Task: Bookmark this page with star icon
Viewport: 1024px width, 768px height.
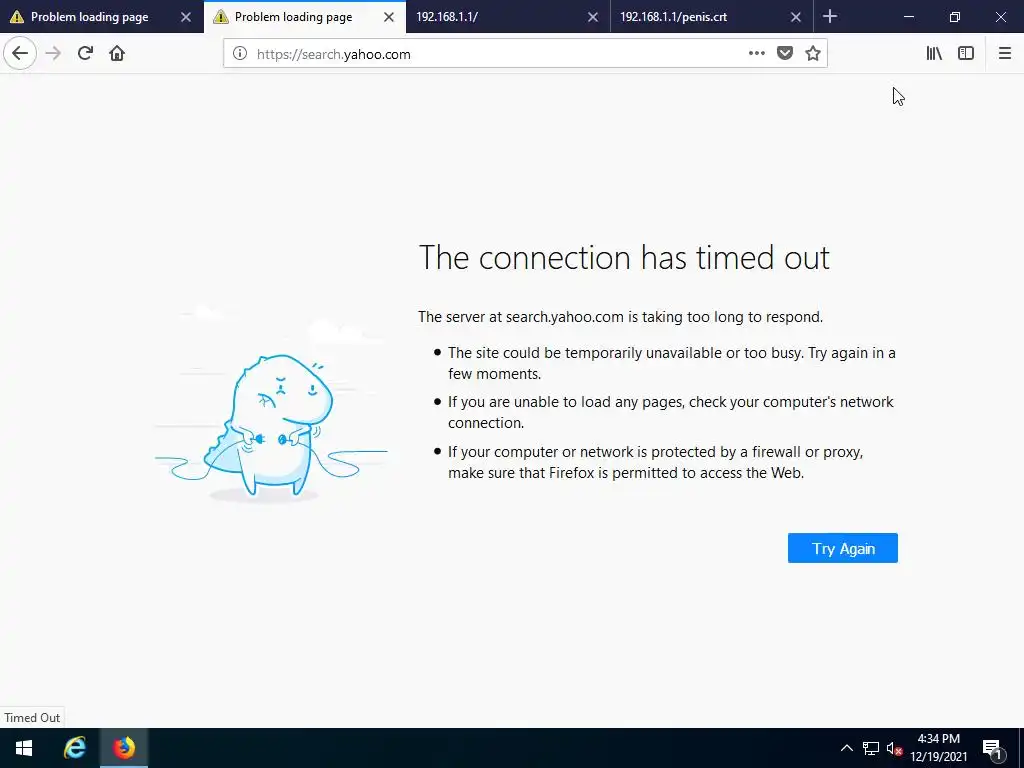Action: pos(812,54)
